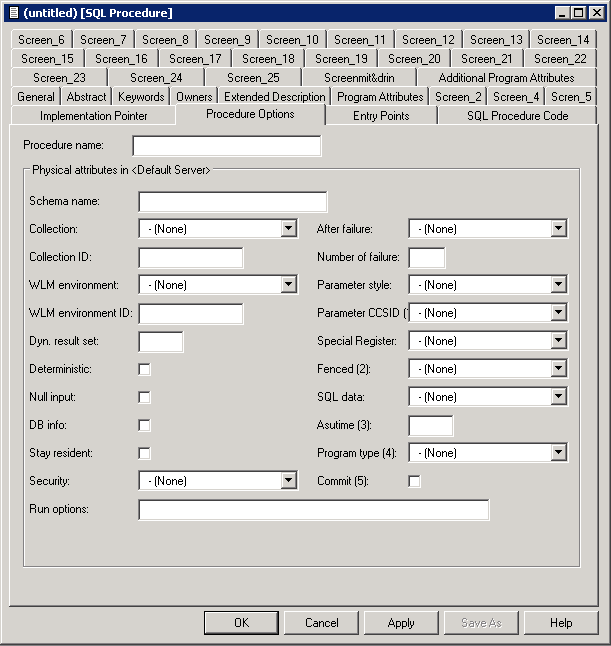Tick the Commit (5) checkbox
Screen dimensions: 611x646
click(x=415, y=482)
